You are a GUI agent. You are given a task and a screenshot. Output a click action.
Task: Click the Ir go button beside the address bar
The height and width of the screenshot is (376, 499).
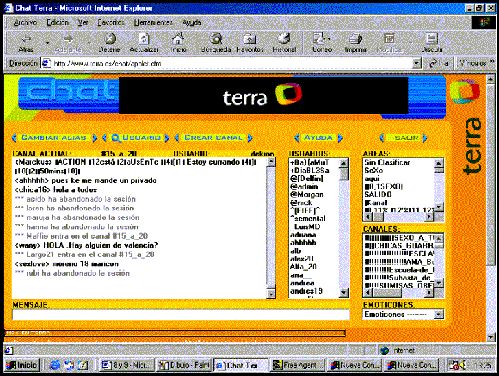coord(439,63)
